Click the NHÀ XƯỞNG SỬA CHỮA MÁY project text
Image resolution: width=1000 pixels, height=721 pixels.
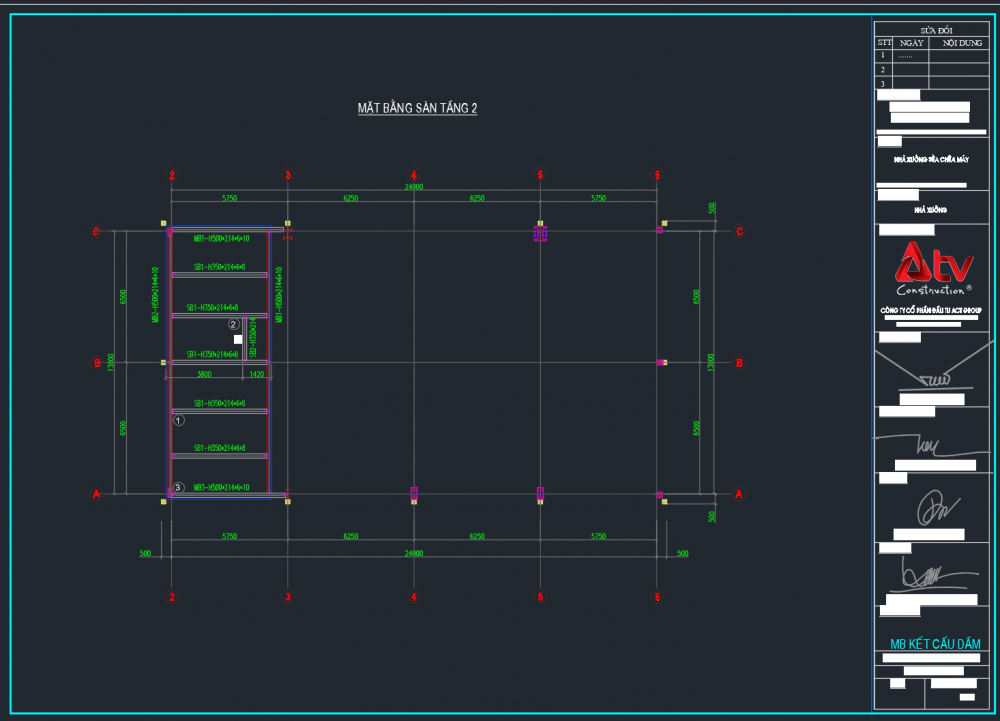pos(931,159)
